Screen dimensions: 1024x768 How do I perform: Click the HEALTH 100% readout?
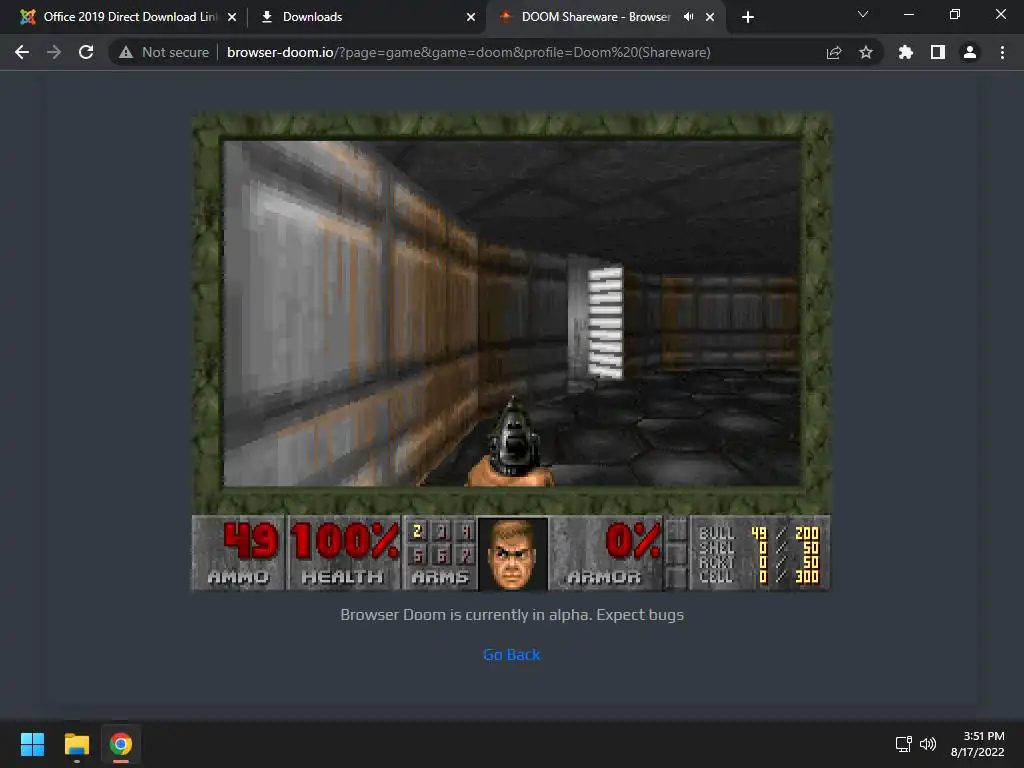344,553
